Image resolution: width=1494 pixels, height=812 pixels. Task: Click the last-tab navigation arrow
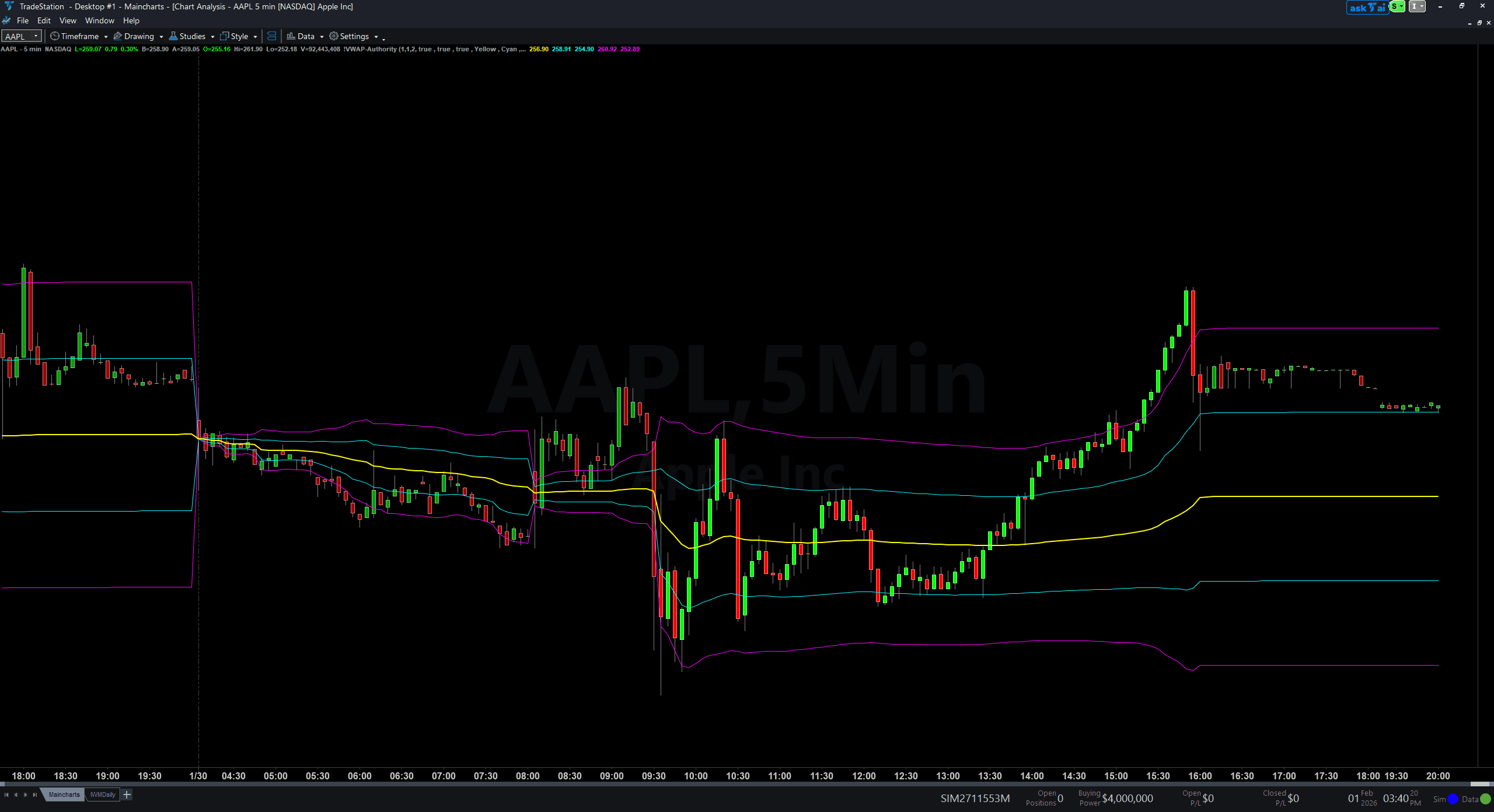click(34, 794)
